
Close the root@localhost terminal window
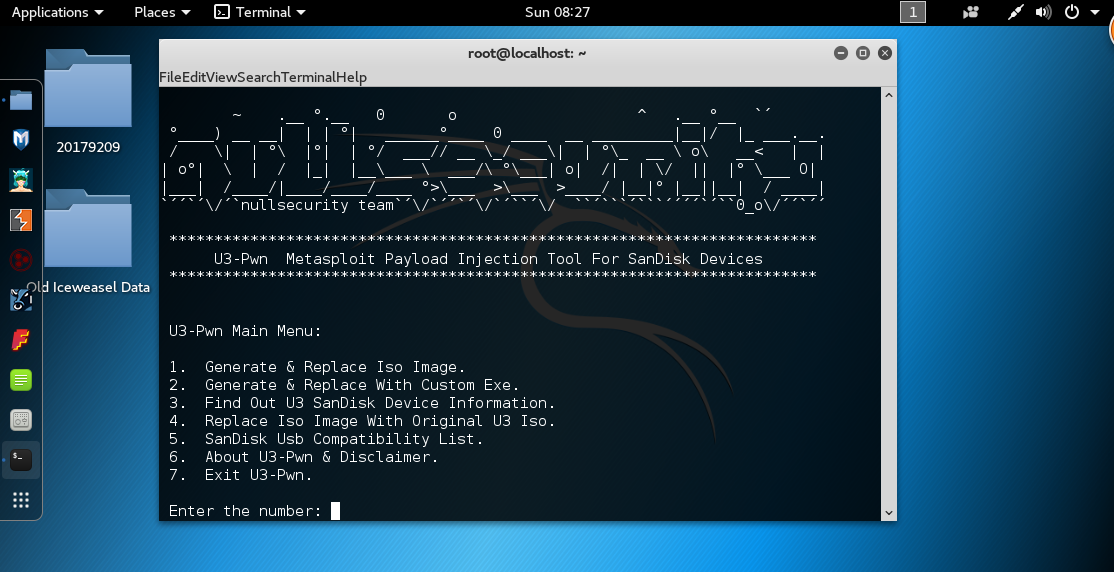pyautogui.click(x=885, y=53)
